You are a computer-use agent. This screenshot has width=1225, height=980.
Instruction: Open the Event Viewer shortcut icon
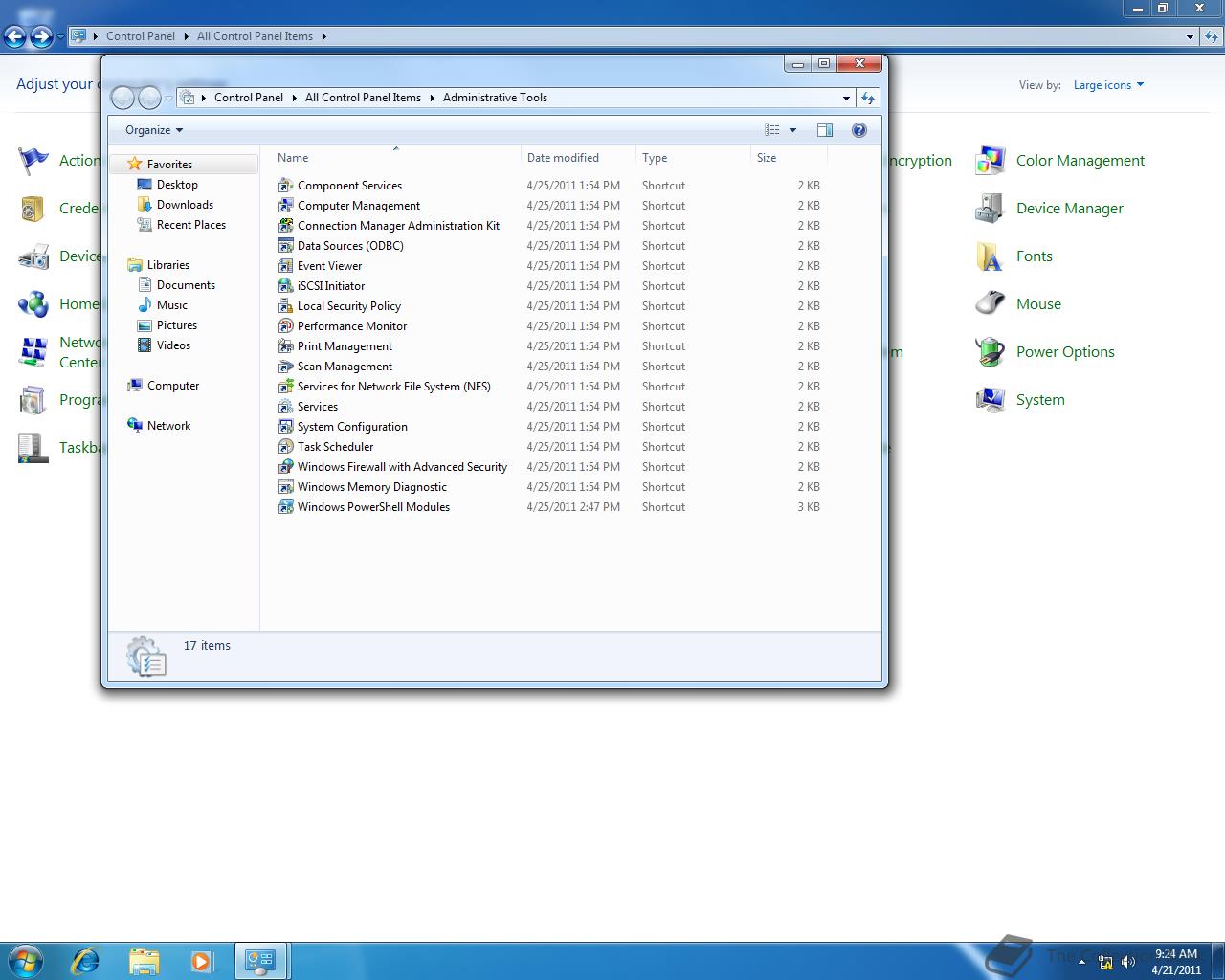(285, 266)
